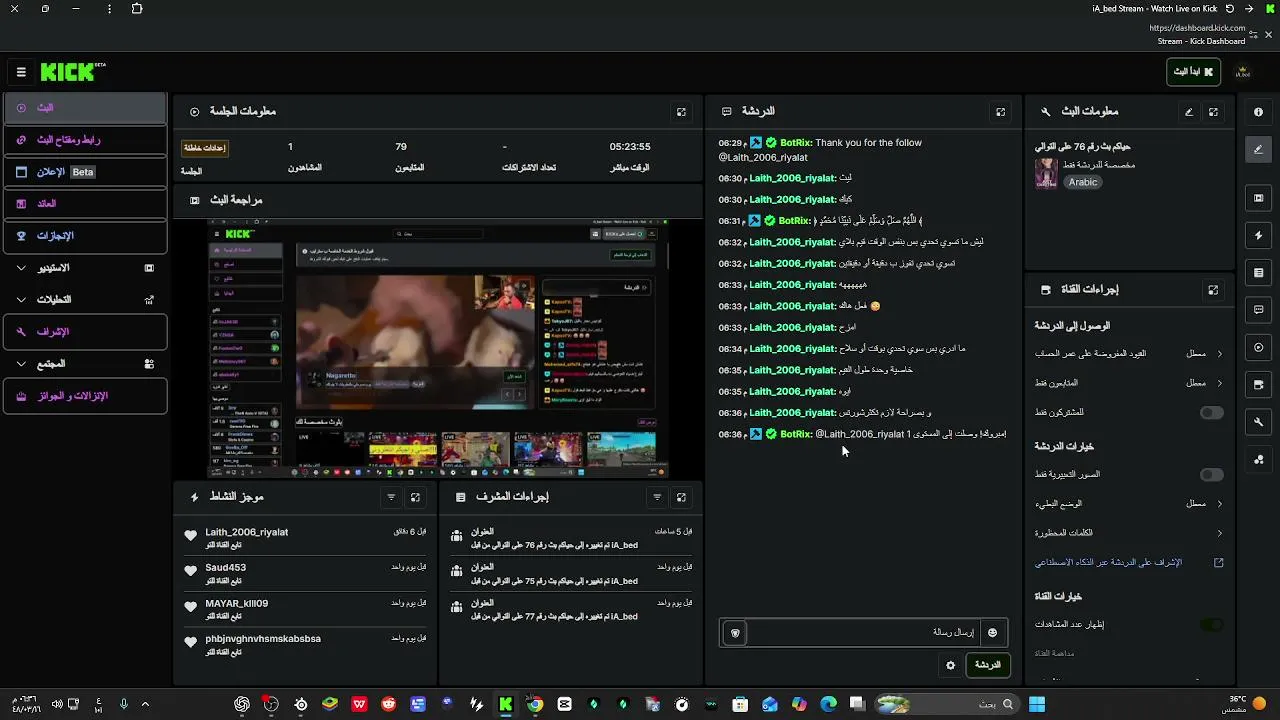Open the Drops and Rewards sidebar item
Viewport: 1280px width, 720px height.
coord(85,396)
